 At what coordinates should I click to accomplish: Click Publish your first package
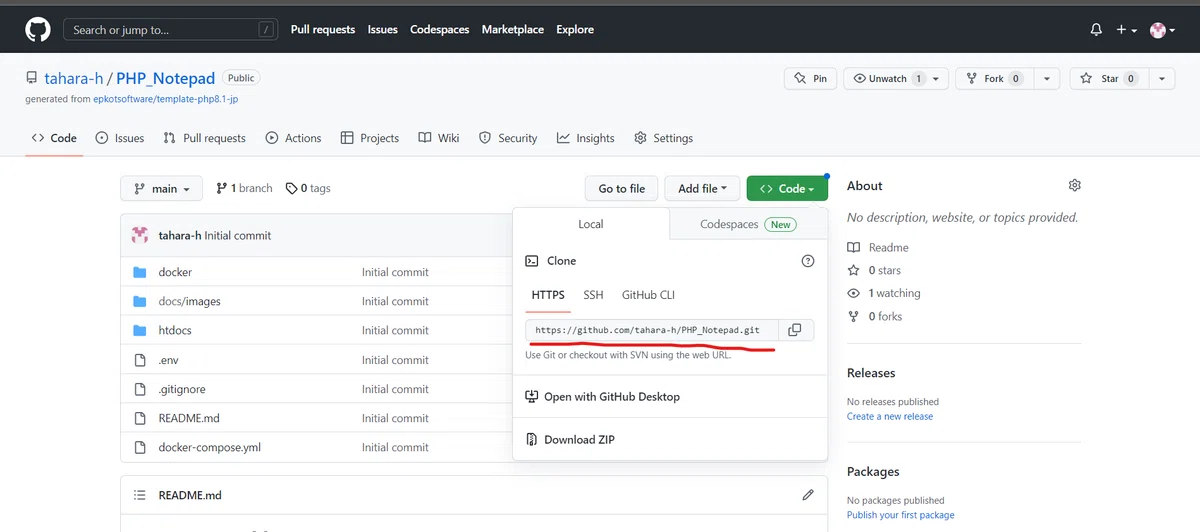click(900, 515)
